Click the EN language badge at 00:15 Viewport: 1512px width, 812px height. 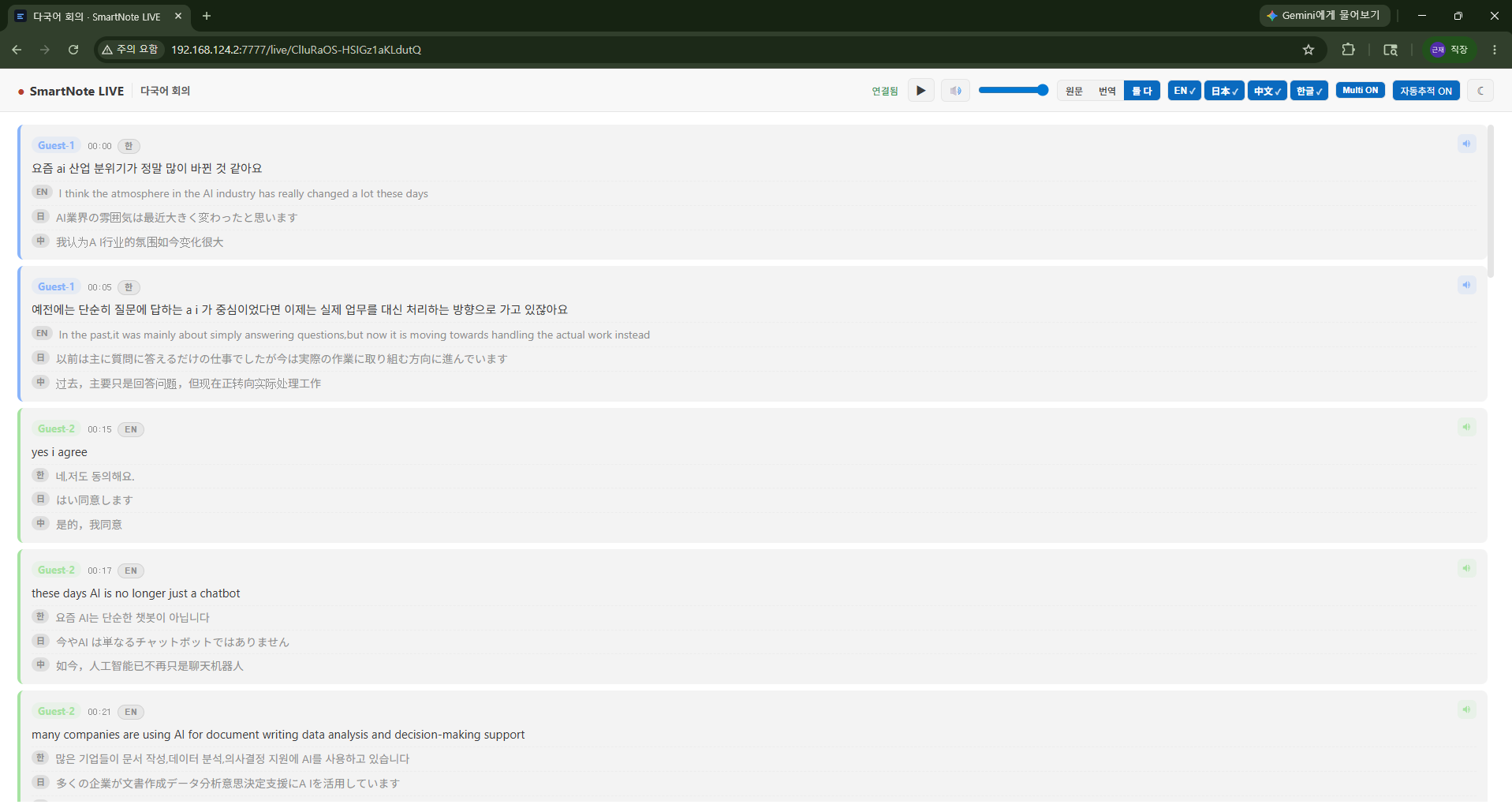(x=131, y=429)
